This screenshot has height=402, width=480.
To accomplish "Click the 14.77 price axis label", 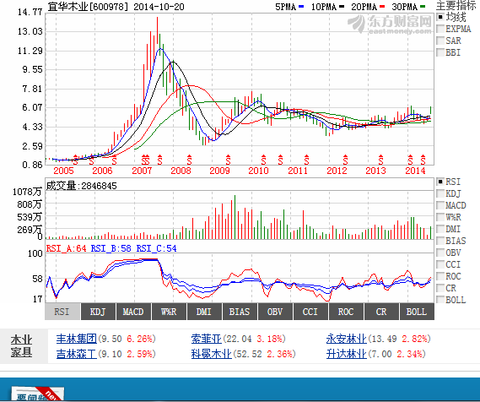I will coord(30,12).
